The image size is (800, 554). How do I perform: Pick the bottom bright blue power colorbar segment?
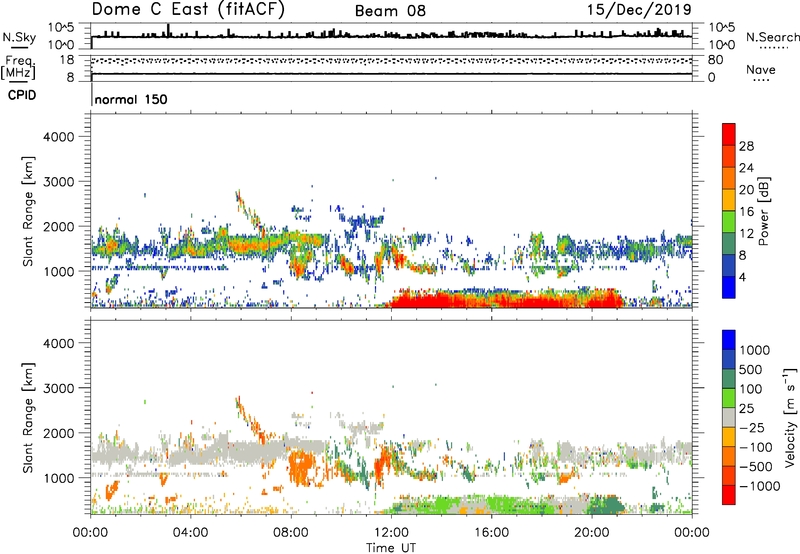(x=729, y=288)
